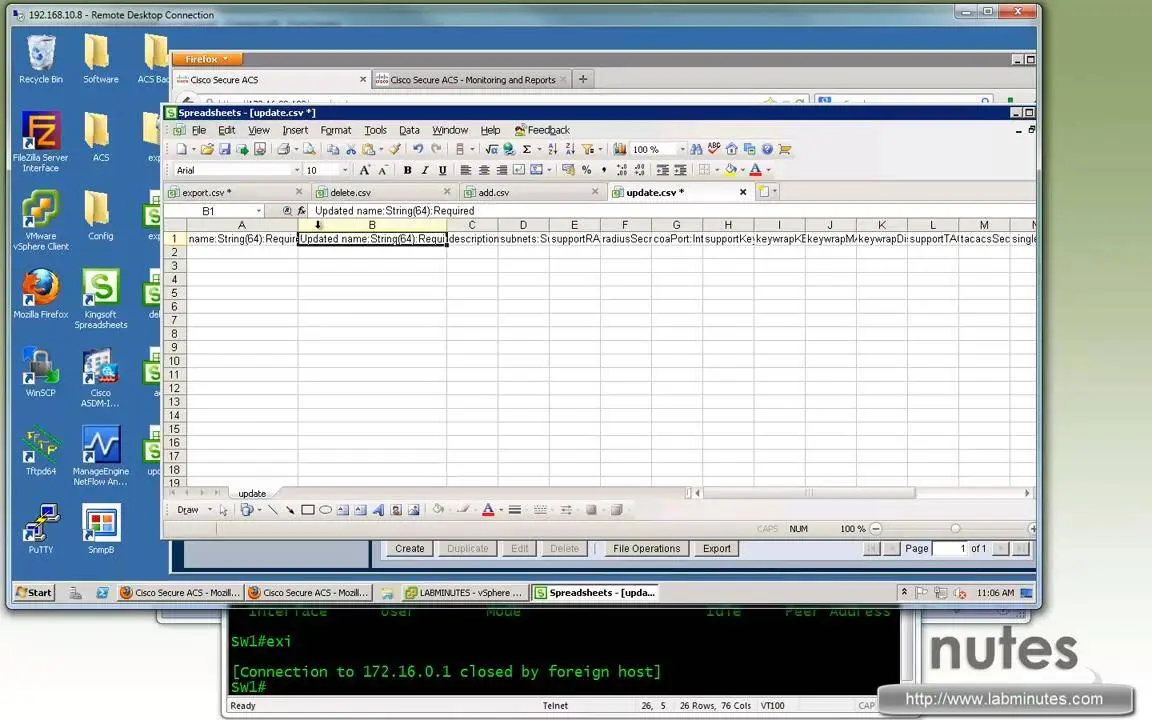Screen dimensions: 1152x720
Task: Click the Windows Start button
Action: click(35, 592)
